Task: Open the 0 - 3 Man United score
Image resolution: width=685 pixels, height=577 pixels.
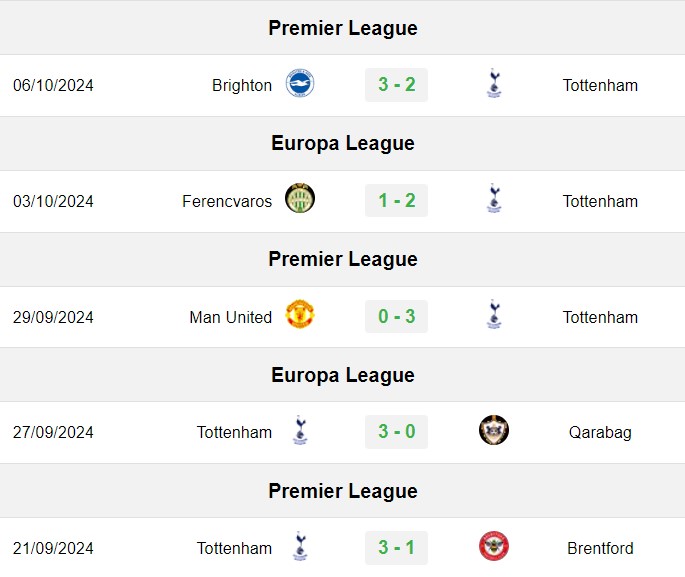Action: pos(396,316)
